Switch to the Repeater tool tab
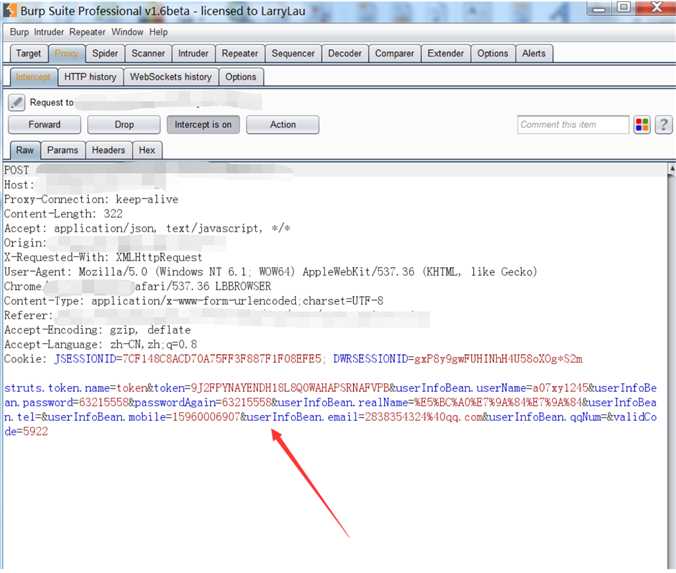676x573 pixels. click(x=240, y=53)
